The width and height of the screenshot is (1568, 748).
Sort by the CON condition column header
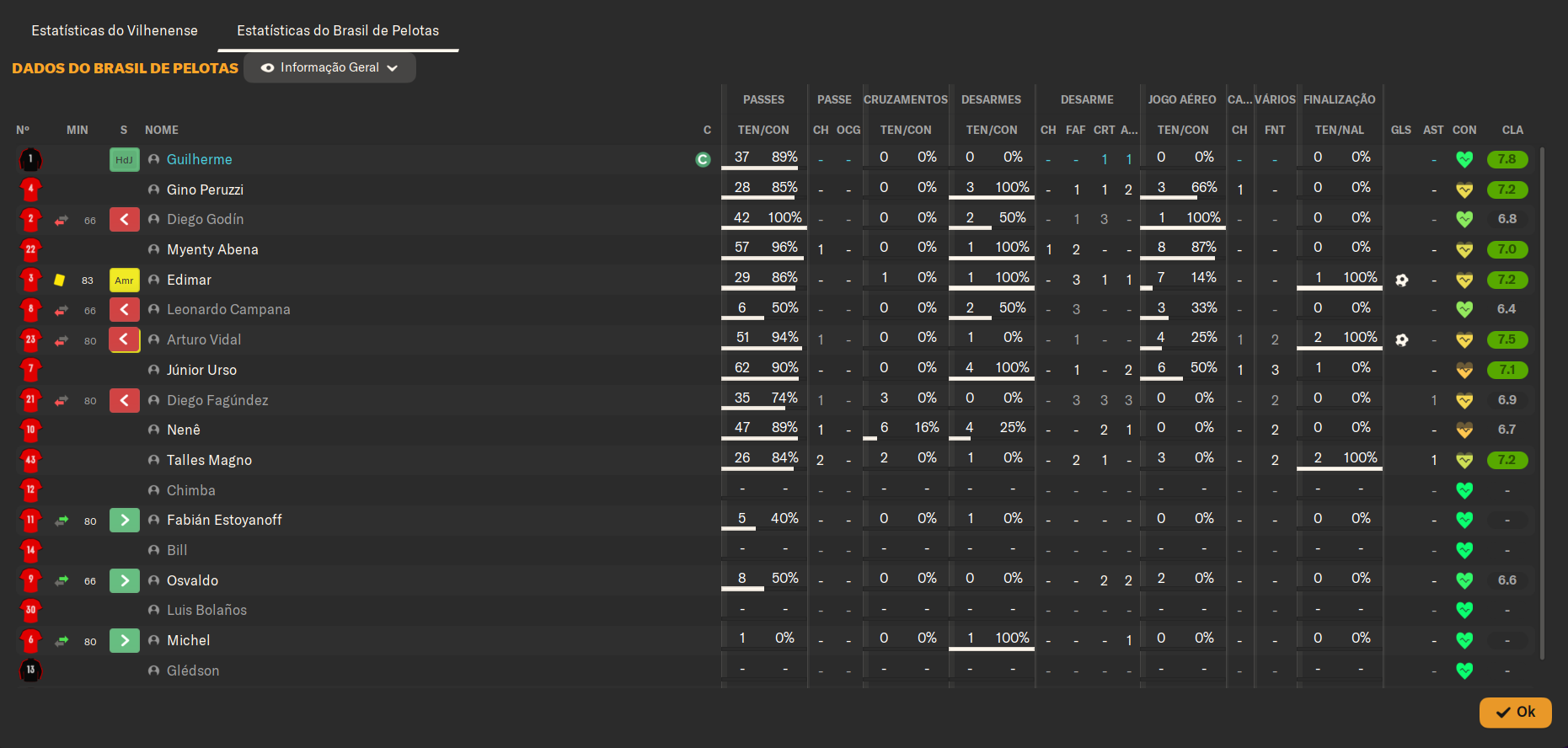(x=1464, y=130)
